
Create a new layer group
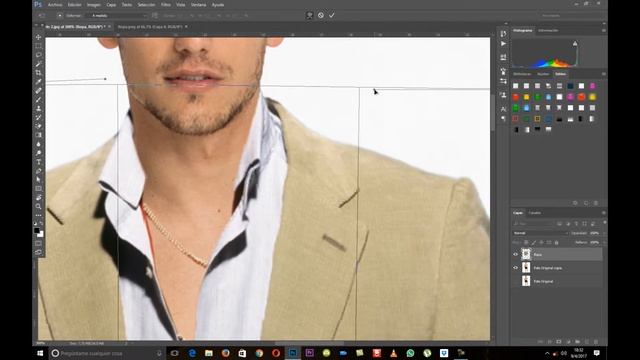click(578, 341)
